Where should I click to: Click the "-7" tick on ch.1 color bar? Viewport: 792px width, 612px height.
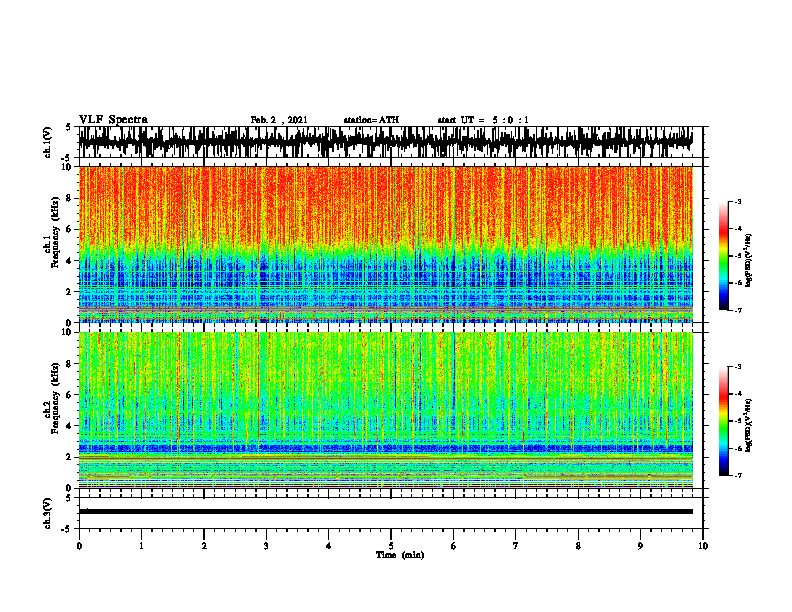point(738,310)
